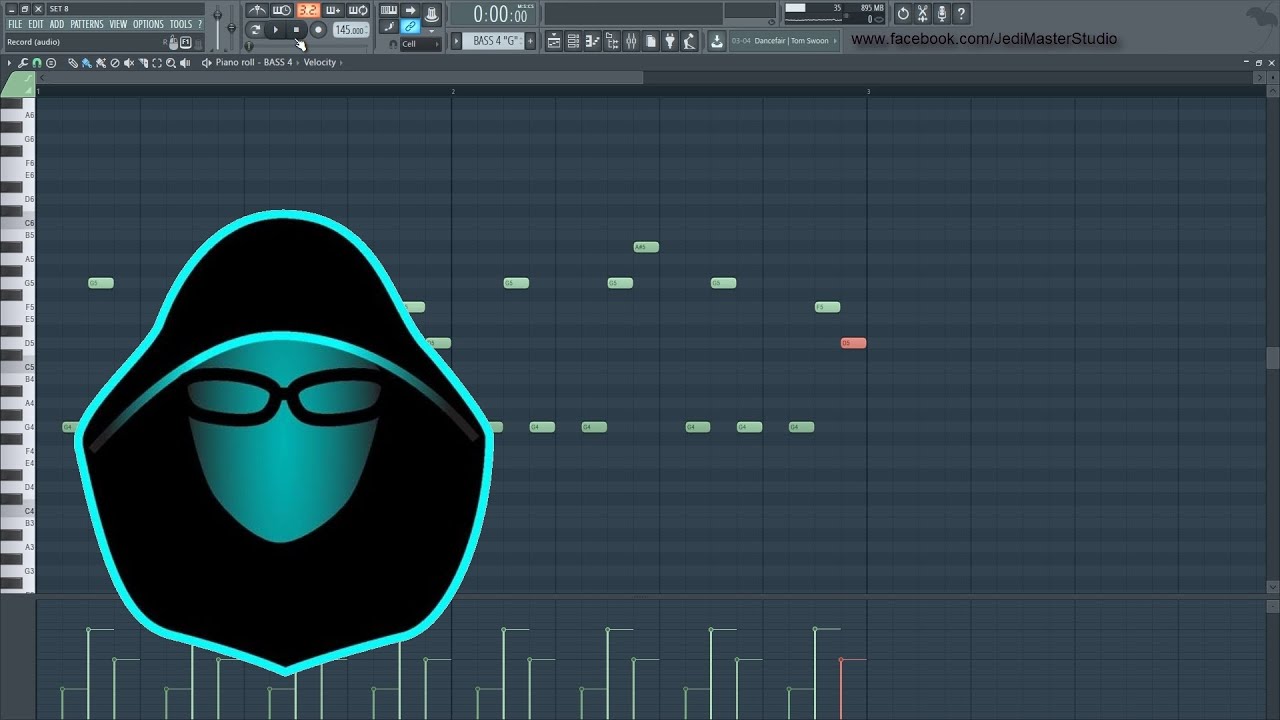
Task: Click the download content library icon
Action: 717,41
